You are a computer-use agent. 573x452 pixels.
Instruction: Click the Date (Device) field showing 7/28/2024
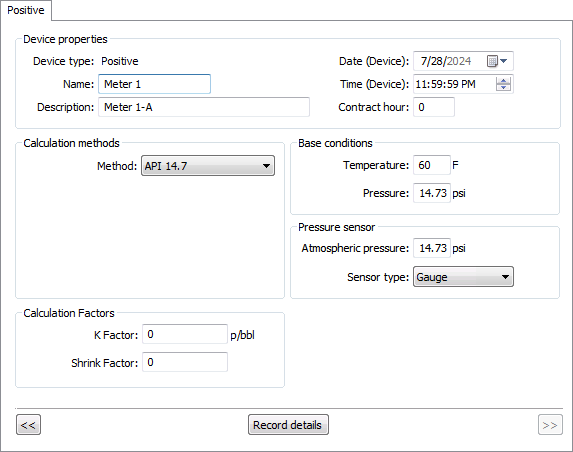pyautogui.click(x=463, y=61)
